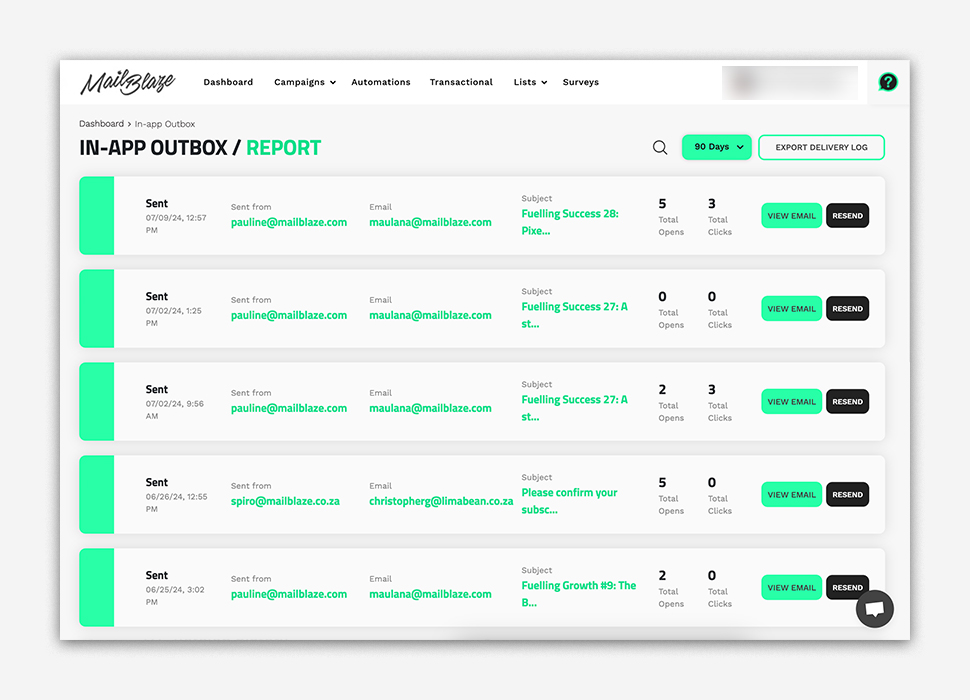Resend the Please confirm your subscription email
This screenshot has width=970, height=700.
pos(847,495)
